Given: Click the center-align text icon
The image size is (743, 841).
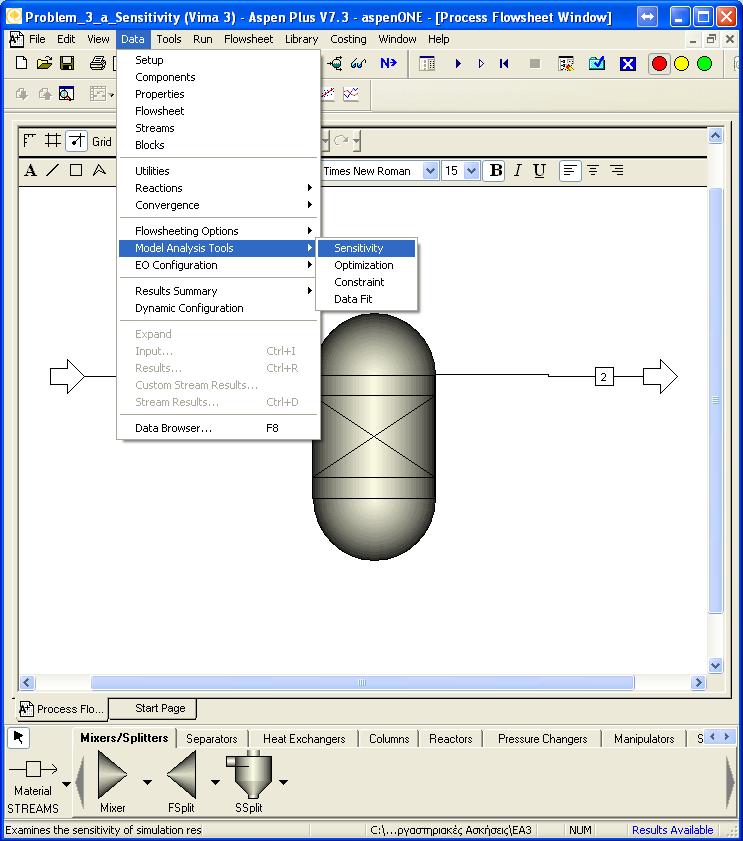Looking at the screenshot, I should [593, 171].
